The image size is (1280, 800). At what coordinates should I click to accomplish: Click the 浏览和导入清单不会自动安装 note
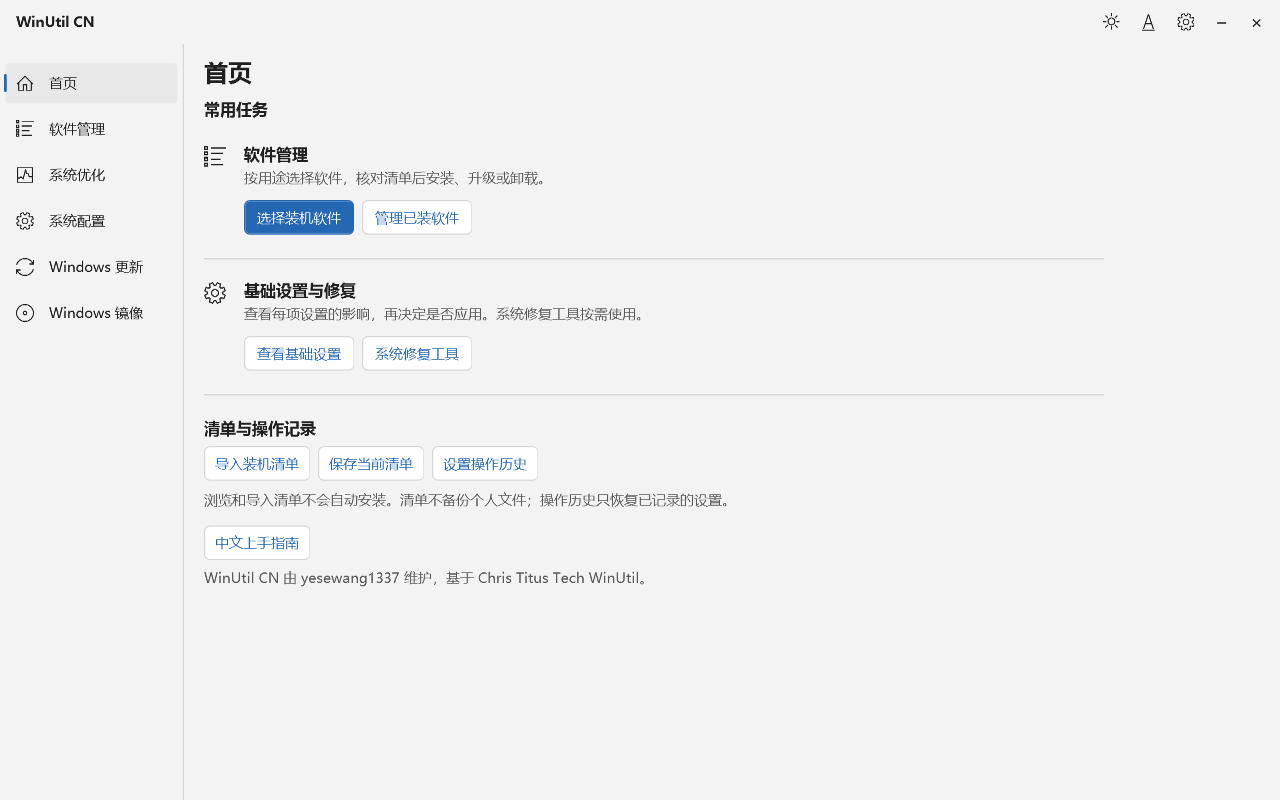[x=469, y=500]
